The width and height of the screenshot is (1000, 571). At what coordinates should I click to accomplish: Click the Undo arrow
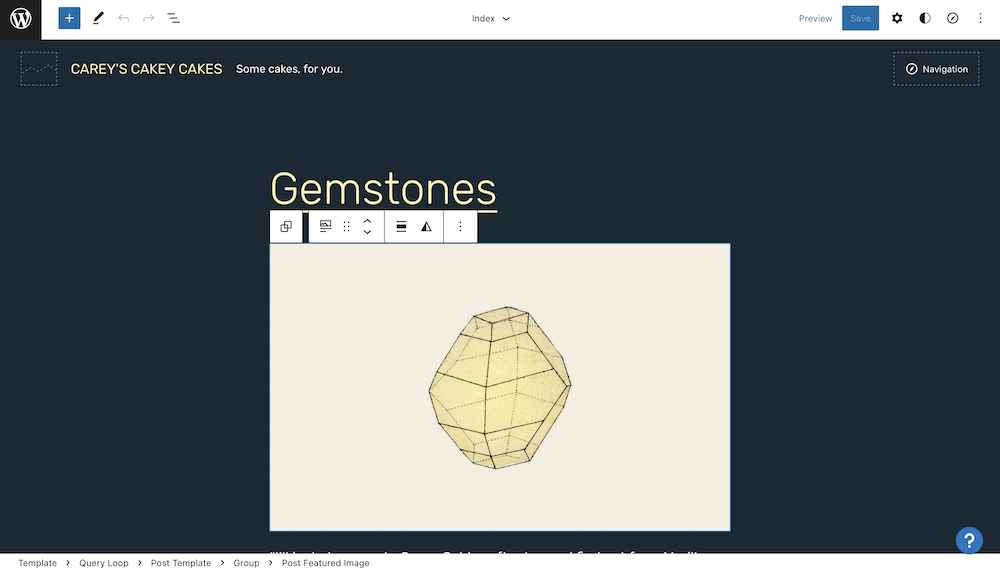(x=124, y=18)
